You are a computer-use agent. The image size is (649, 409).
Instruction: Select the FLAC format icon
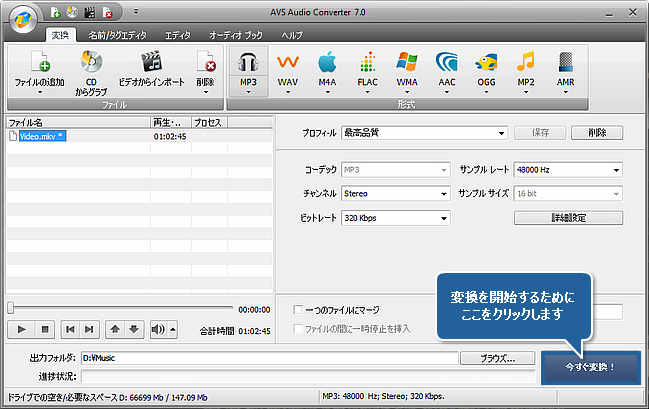tap(367, 62)
